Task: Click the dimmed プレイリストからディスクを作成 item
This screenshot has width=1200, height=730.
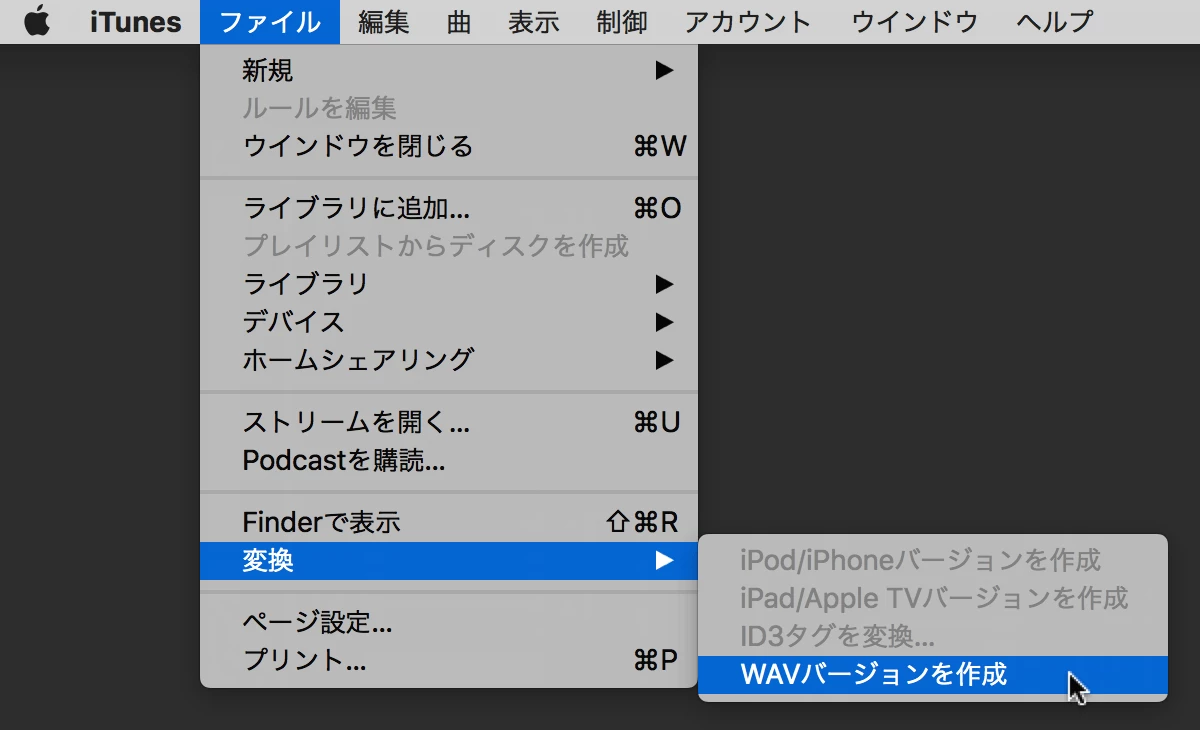Action: pyautogui.click(x=449, y=246)
